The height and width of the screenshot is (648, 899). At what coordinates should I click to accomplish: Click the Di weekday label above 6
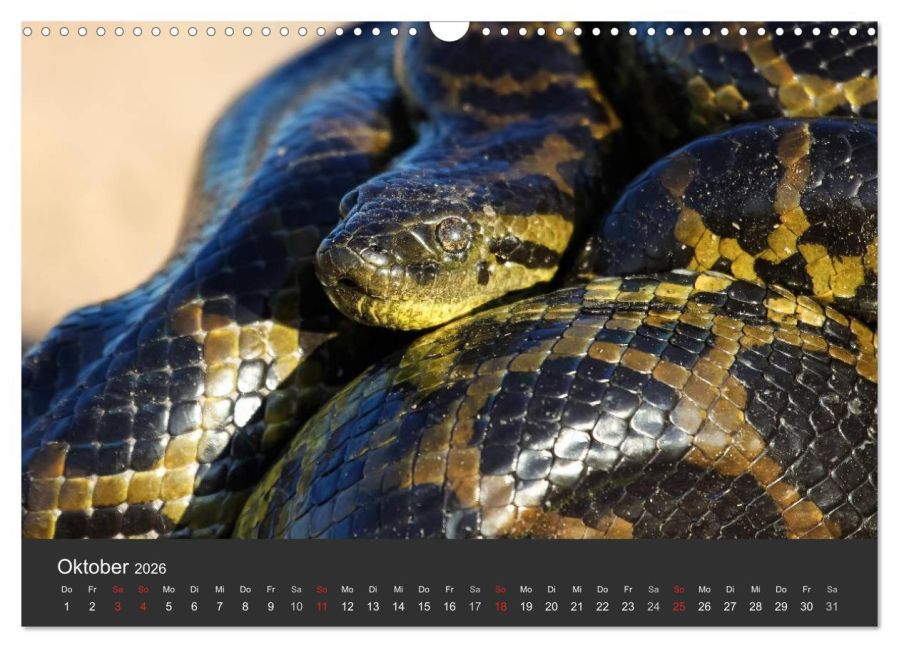point(194,590)
